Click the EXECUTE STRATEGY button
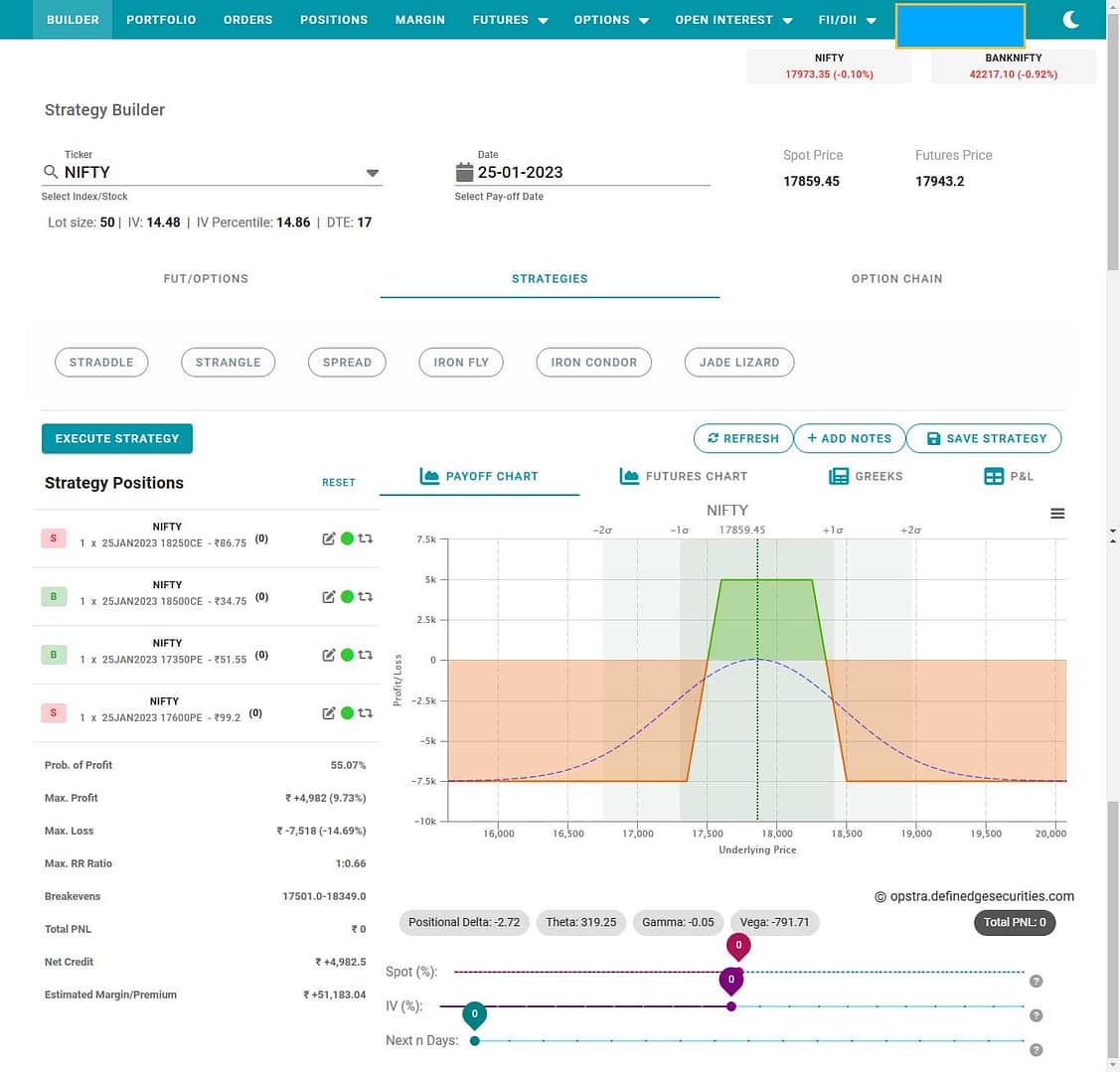The width and height of the screenshot is (1120, 1072). pos(116,438)
